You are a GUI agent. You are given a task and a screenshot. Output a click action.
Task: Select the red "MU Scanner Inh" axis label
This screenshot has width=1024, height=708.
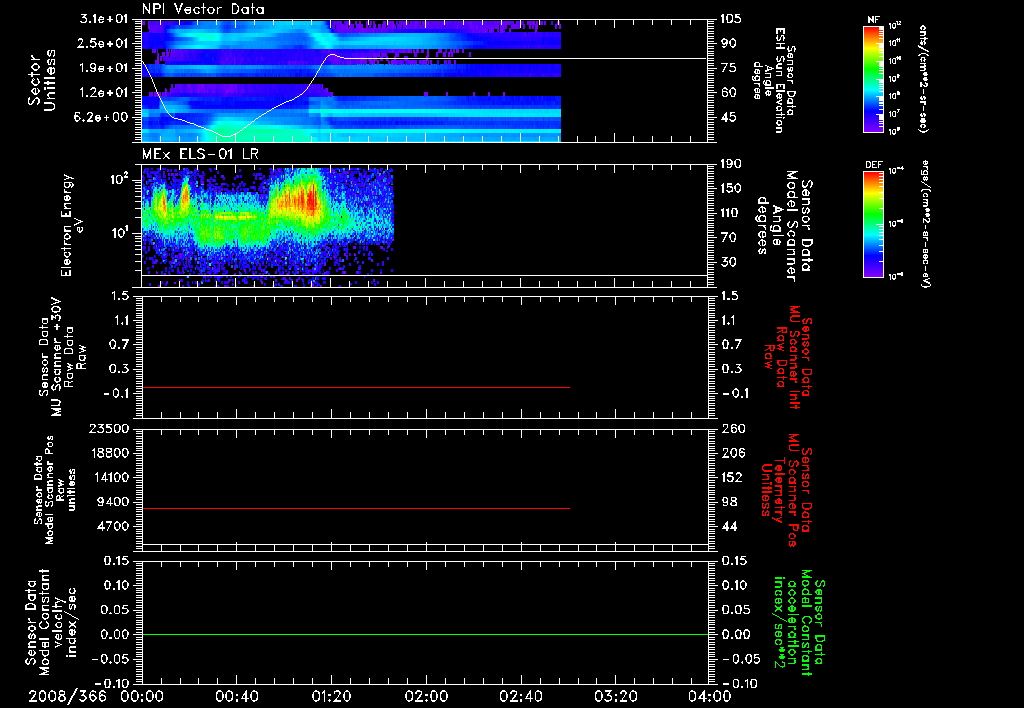tap(787, 357)
